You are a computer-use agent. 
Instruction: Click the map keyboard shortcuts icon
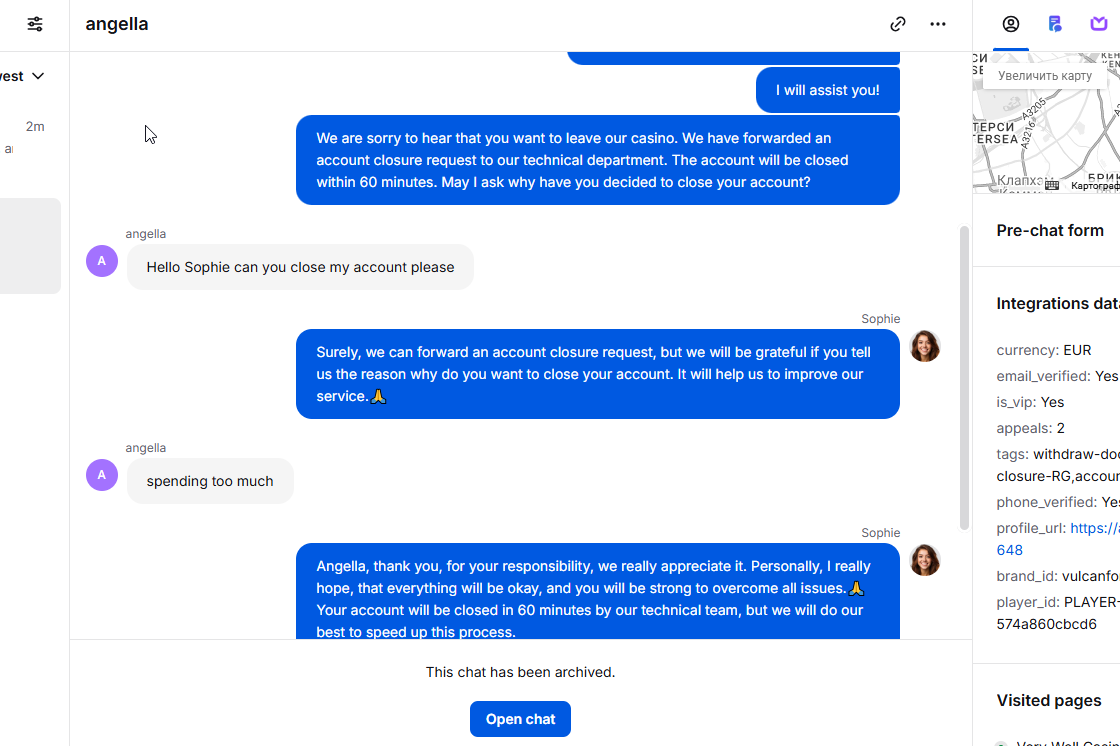click(1051, 186)
